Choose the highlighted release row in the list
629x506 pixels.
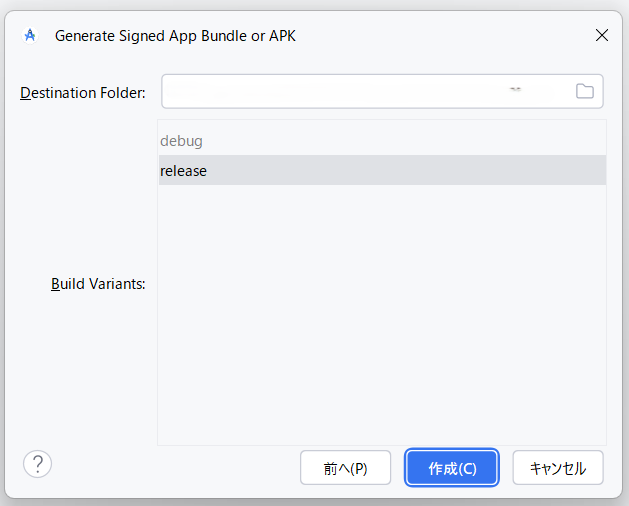[380, 171]
